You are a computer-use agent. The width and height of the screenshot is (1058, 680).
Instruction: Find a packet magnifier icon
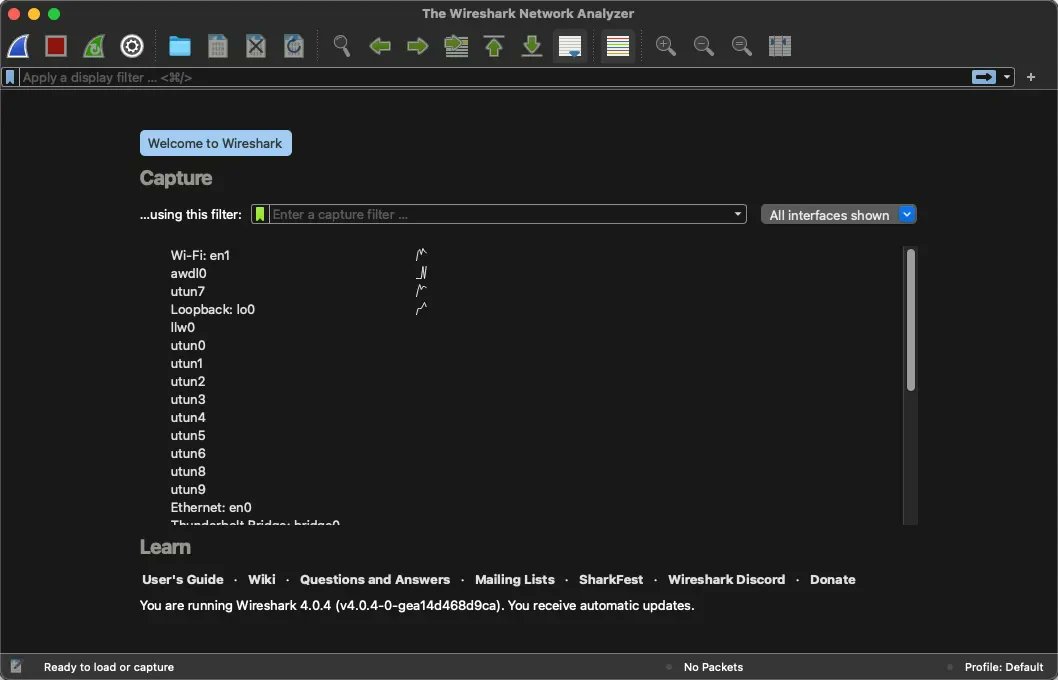click(x=342, y=46)
